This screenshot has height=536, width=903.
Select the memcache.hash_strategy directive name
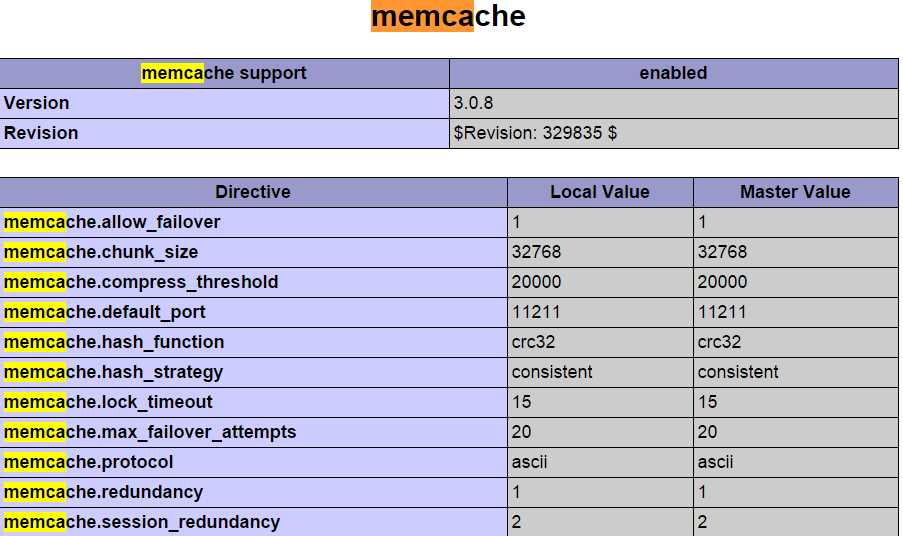coord(113,372)
